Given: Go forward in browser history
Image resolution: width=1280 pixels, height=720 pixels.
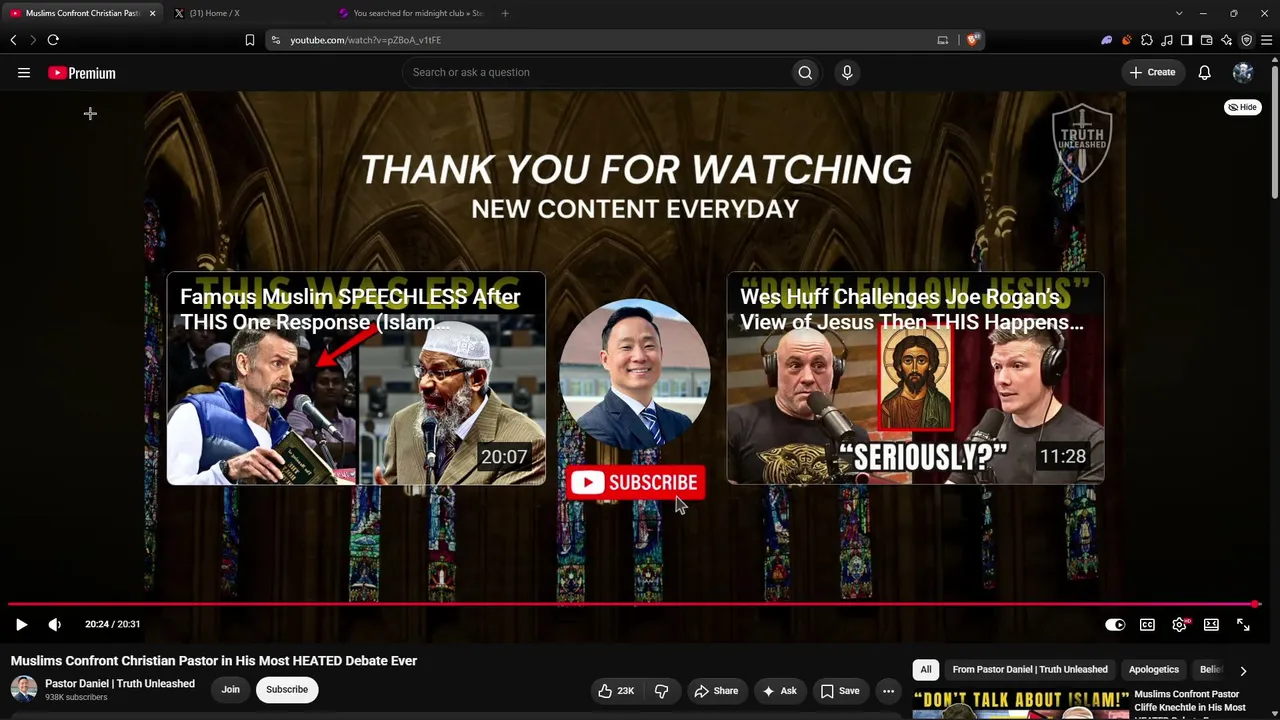Looking at the screenshot, I should point(32,40).
